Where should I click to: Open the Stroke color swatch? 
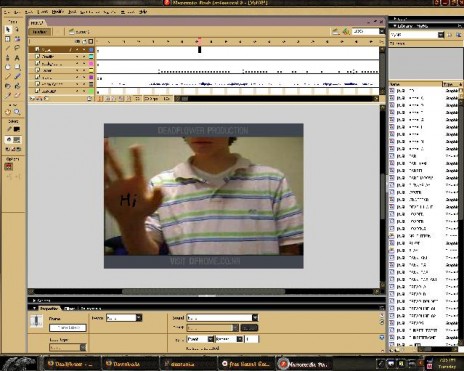pos(16,129)
